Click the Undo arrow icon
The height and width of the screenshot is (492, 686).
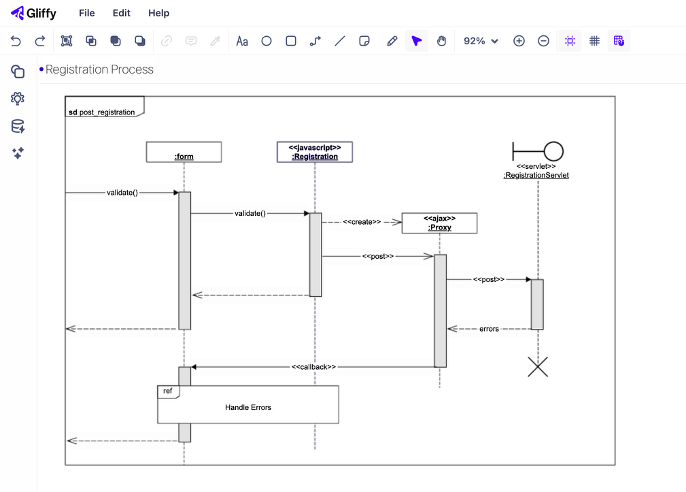16,41
